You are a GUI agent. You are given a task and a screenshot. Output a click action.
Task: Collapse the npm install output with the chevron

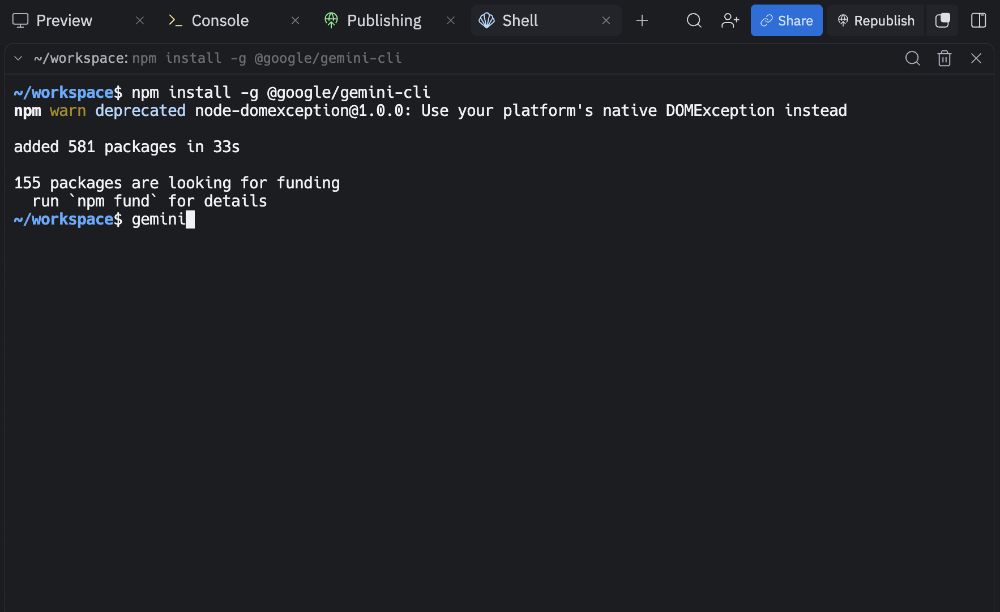point(17,58)
